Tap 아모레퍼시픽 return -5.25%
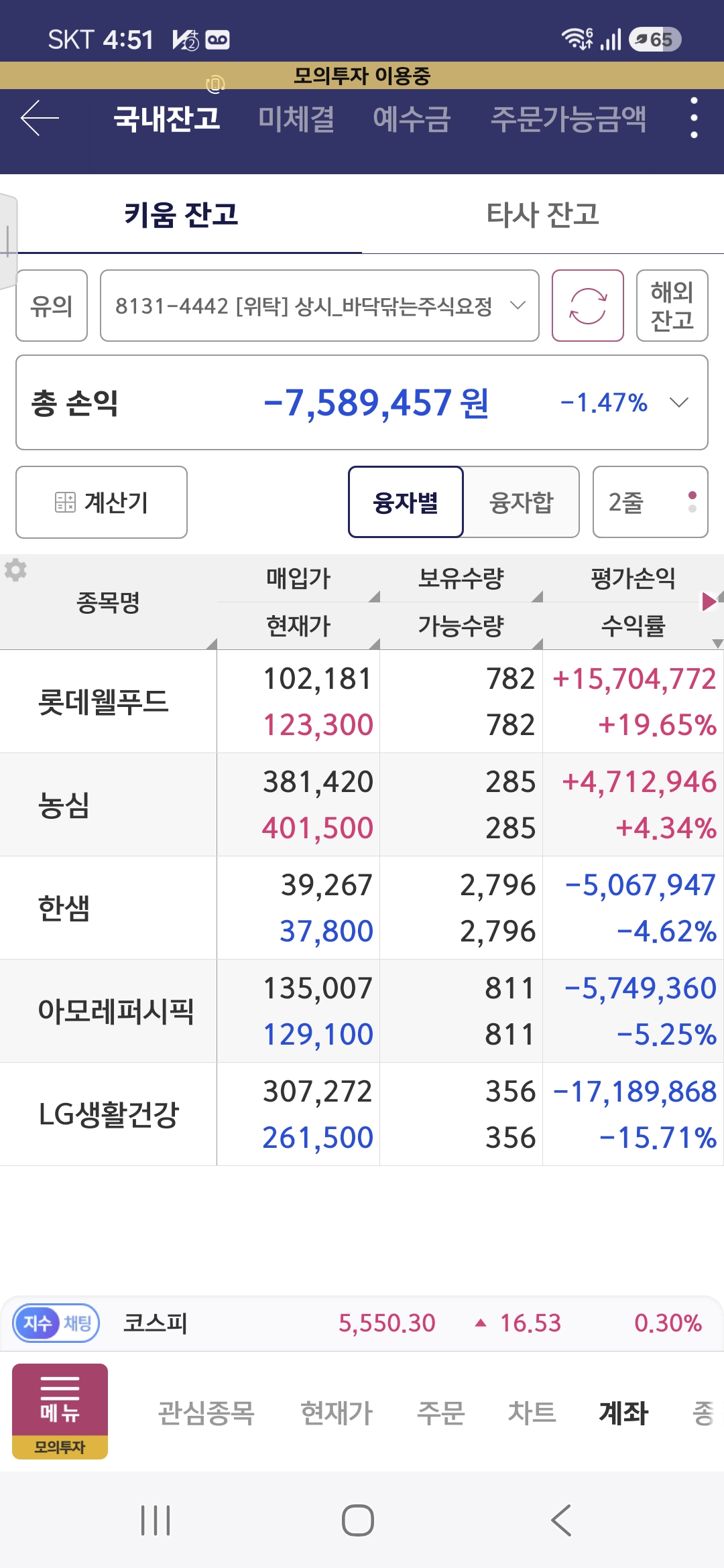This screenshot has width=724, height=1568. point(666,1034)
